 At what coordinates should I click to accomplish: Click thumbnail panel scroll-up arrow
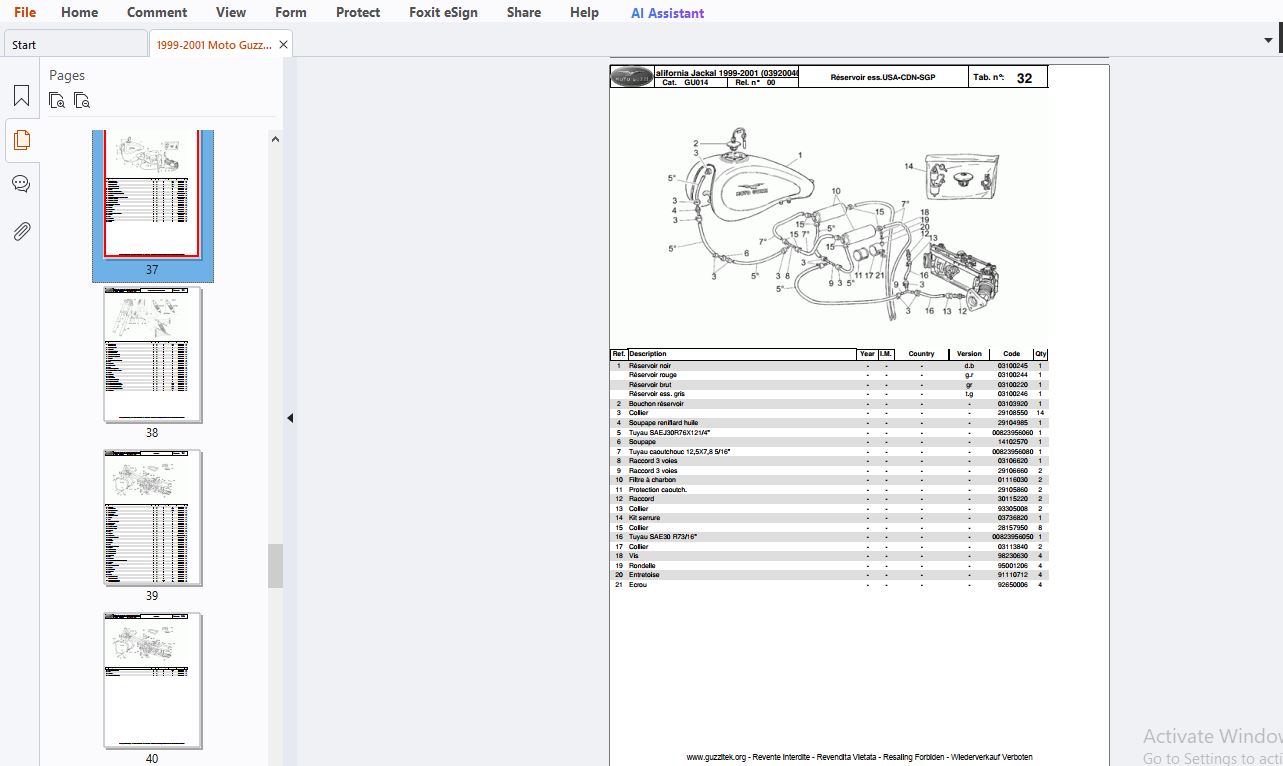tap(275, 140)
